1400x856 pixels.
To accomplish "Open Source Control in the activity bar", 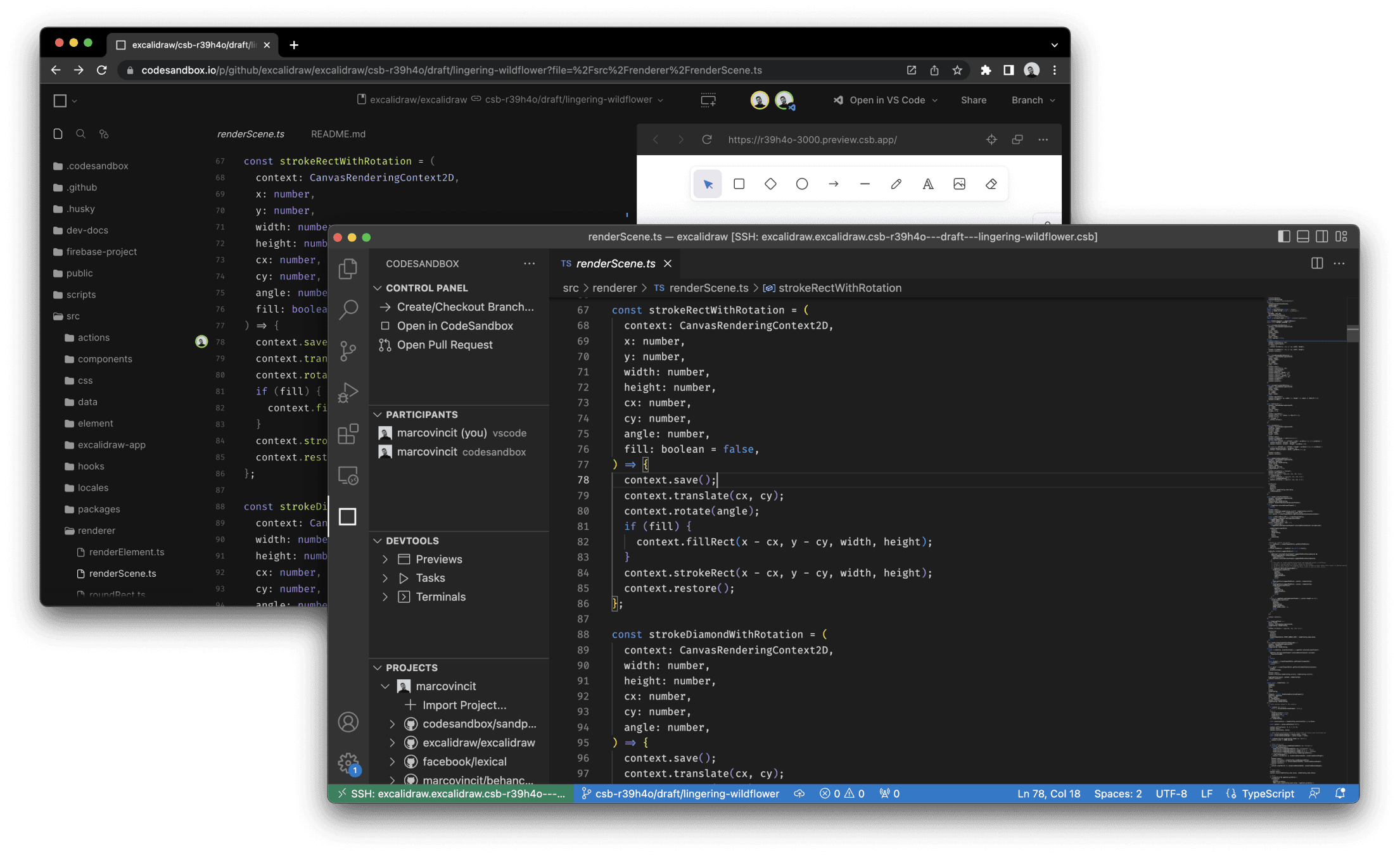I will tap(348, 351).
